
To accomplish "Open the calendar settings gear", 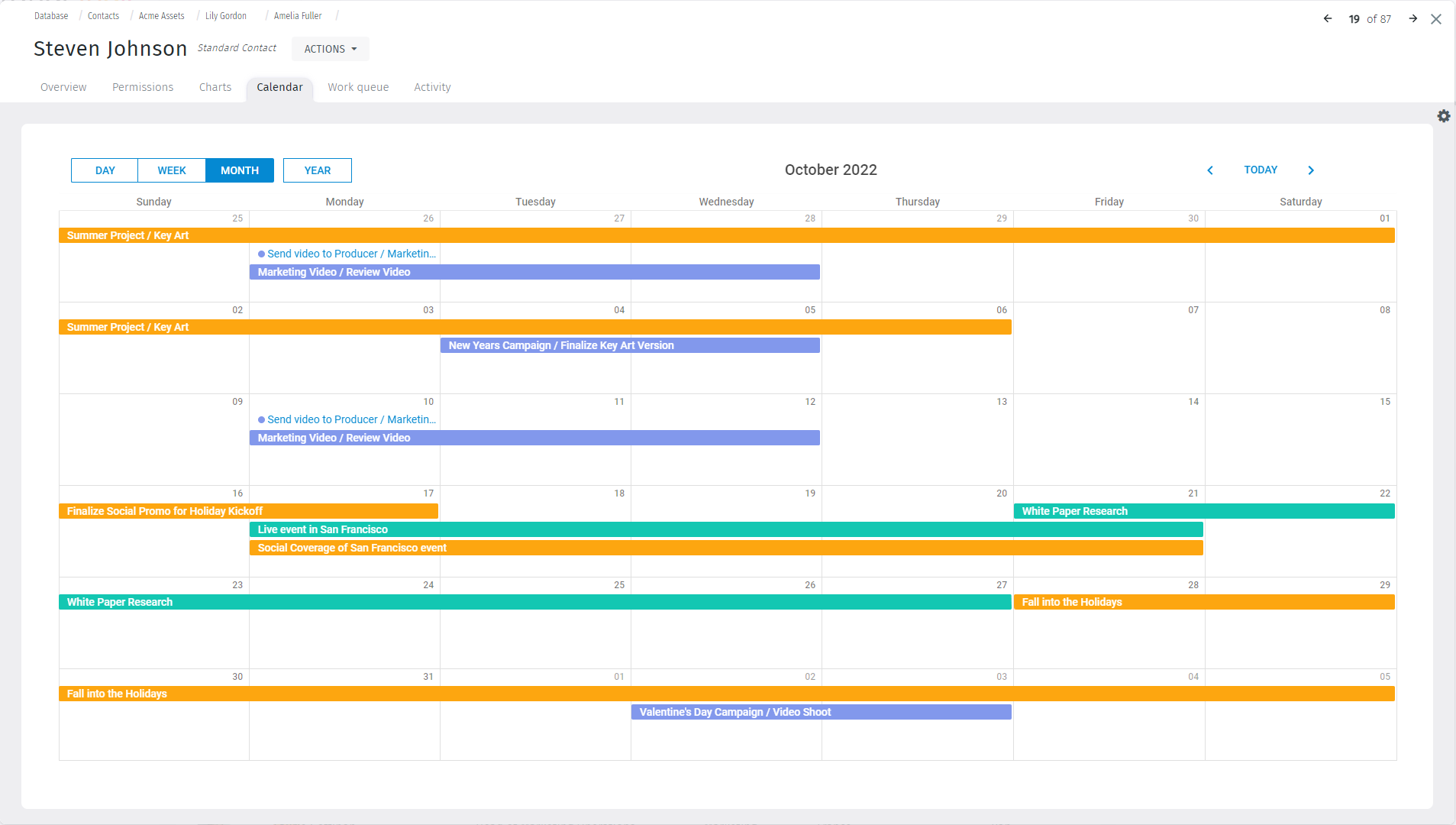I will [1444, 115].
